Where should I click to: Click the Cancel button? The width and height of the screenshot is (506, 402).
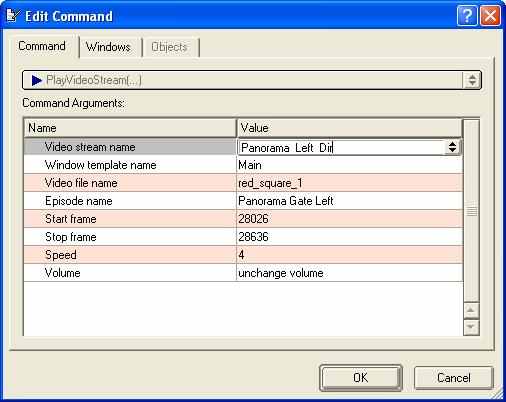pos(454,378)
